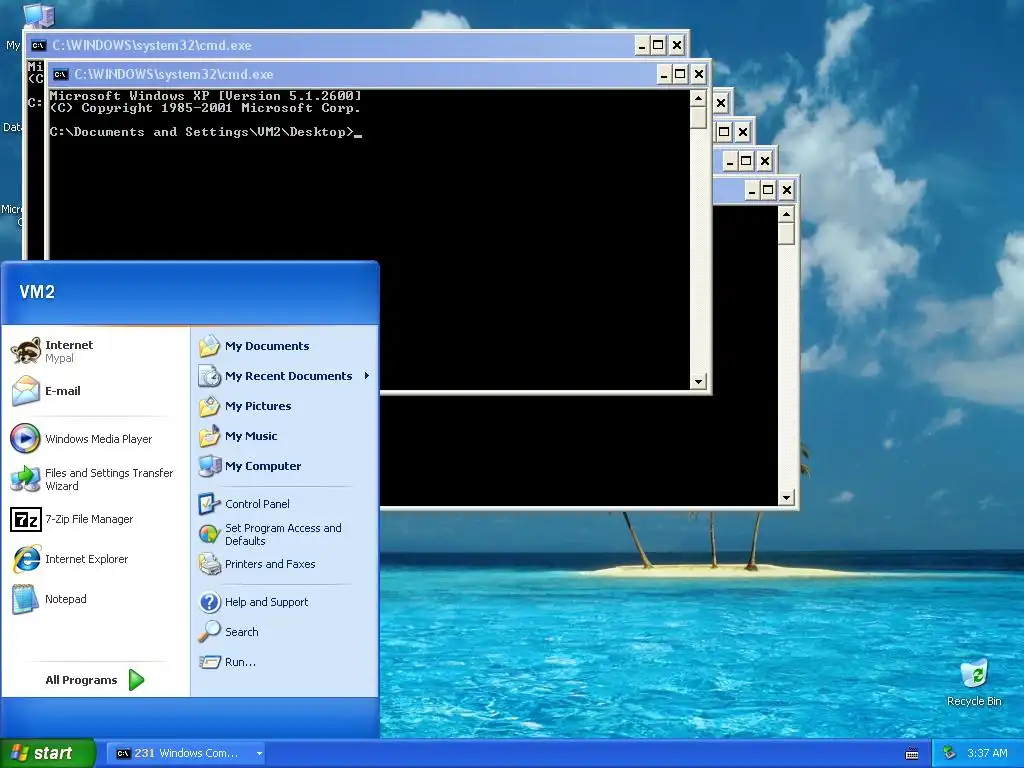The width and height of the screenshot is (1024, 768).
Task: Minimize the front cmd.exe window
Action: (x=664, y=74)
